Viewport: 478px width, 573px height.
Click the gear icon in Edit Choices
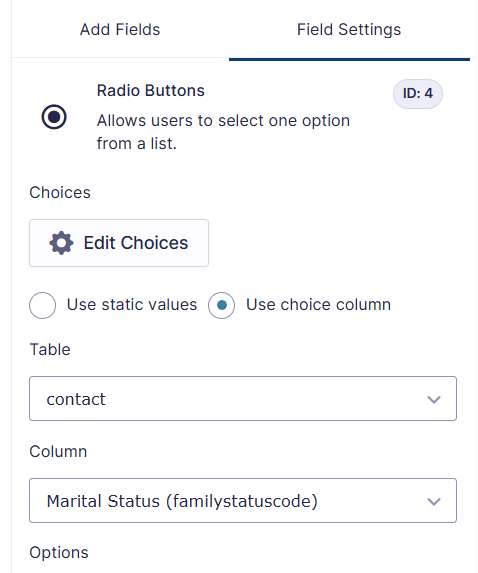[x=61, y=243]
